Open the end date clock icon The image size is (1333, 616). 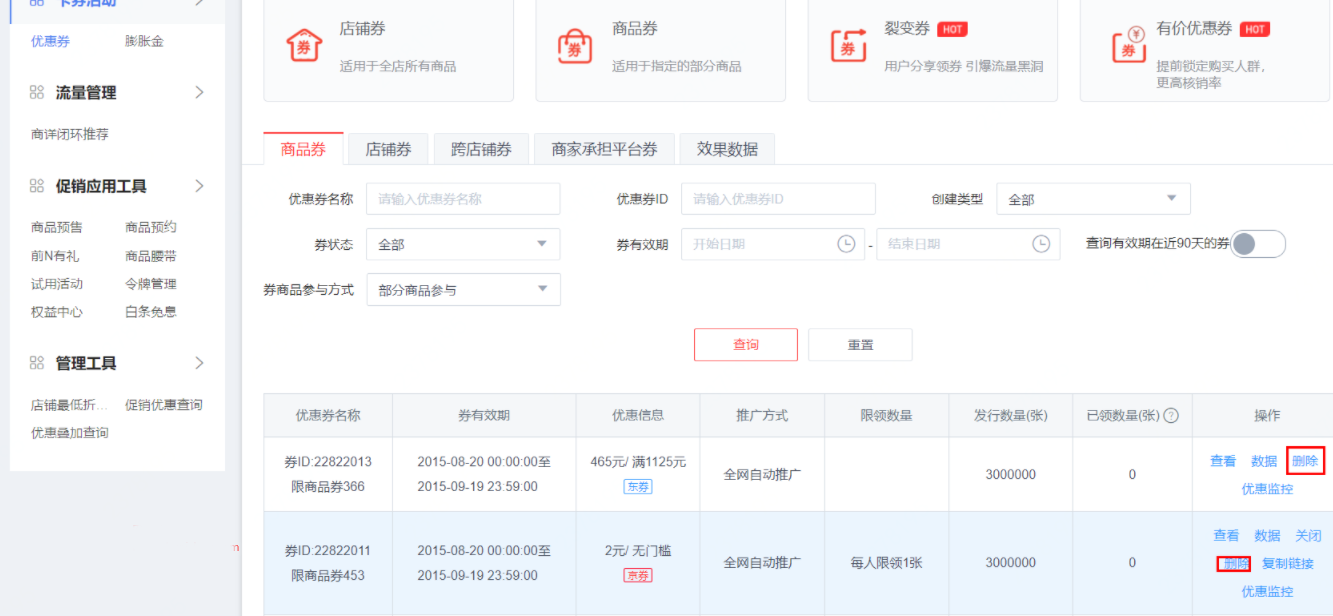coord(1041,244)
